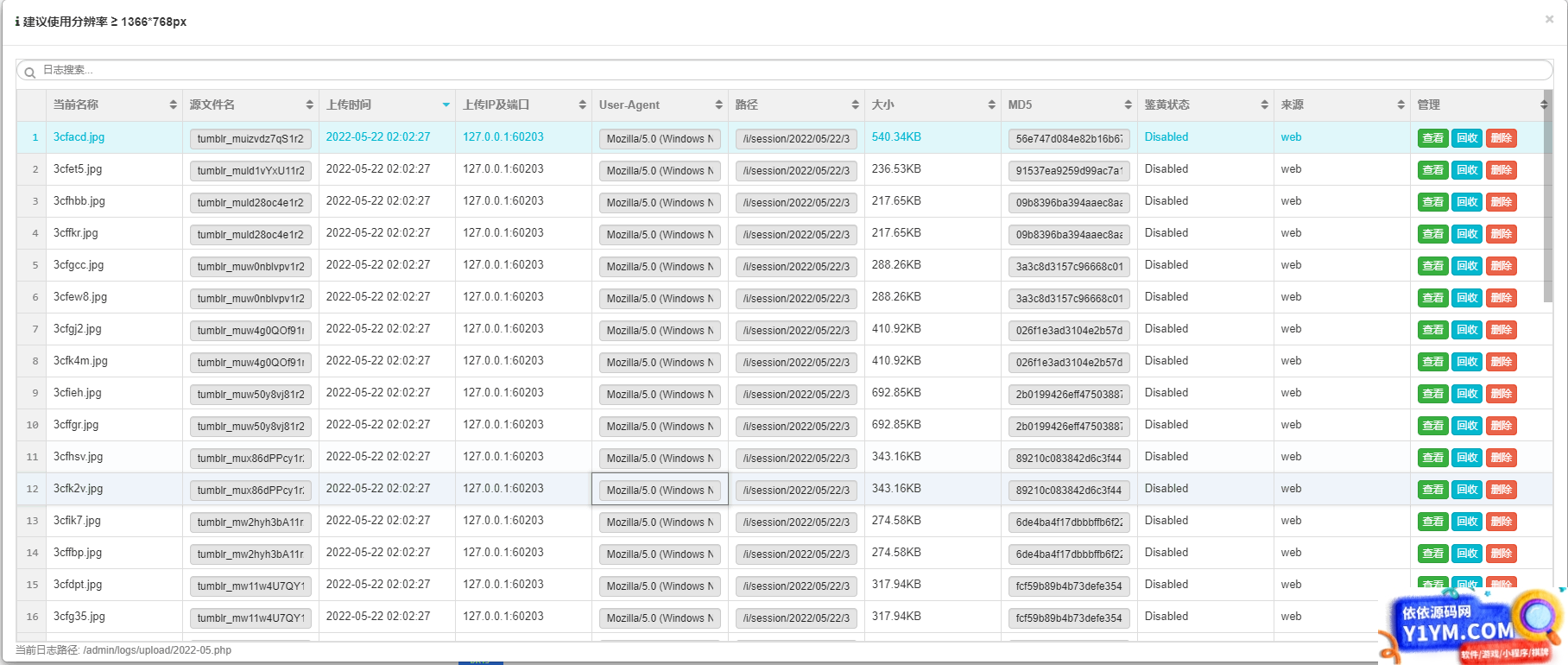
Task: Sort by 鉴黄状态 column arrows
Action: pos(1265,104)
